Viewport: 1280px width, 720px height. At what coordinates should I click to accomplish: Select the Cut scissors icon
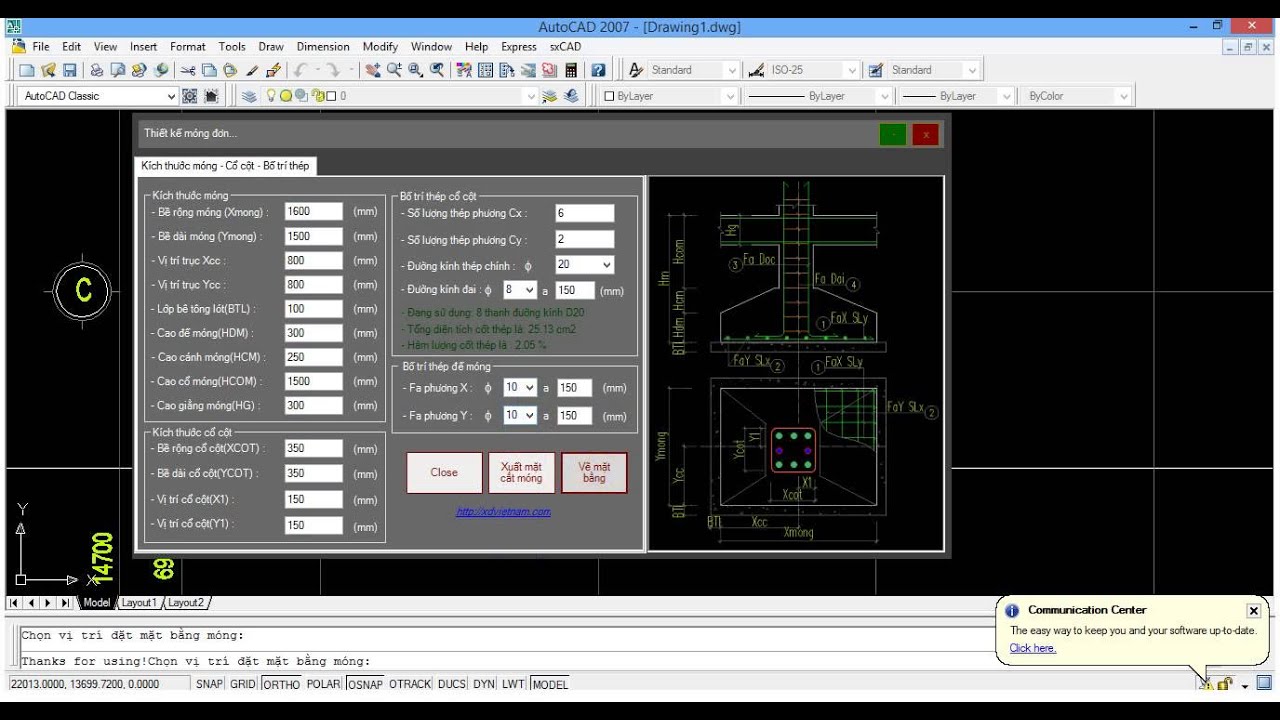[x=187, y=70]
